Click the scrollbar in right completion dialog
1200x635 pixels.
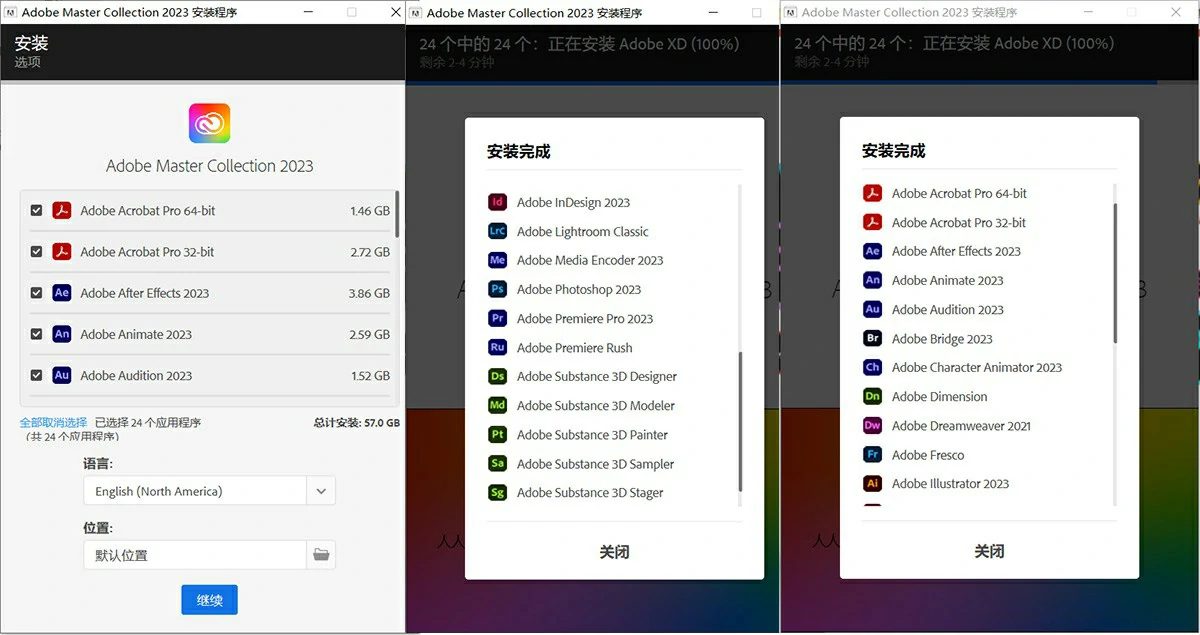(1116, 274)
